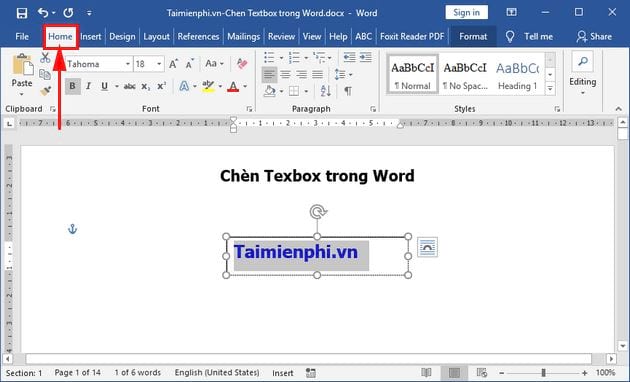This screenshot has height=382, width=630.
Task: Apply red font color
Action: 233,86
